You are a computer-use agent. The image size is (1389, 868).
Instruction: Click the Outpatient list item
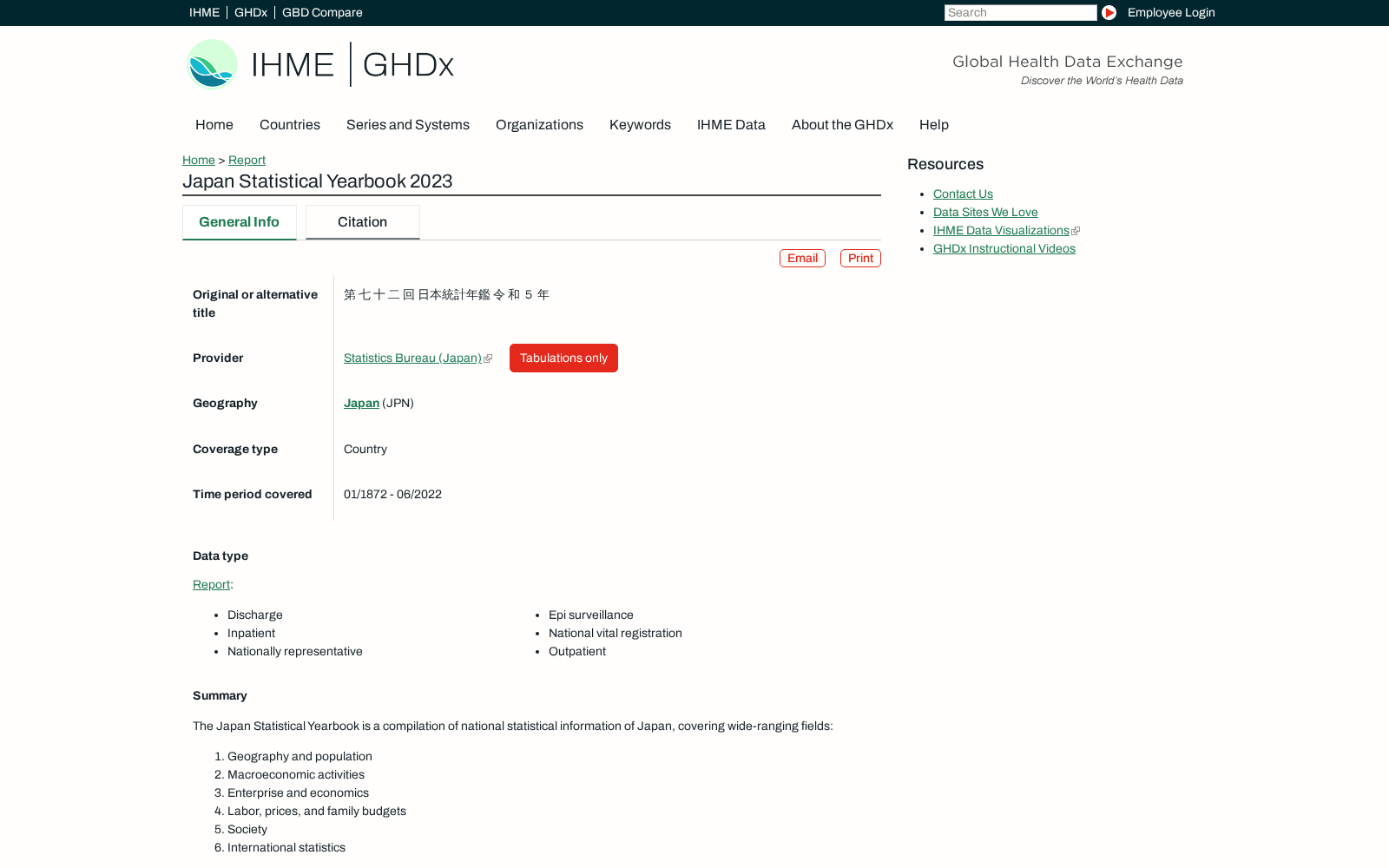(577, 652)
